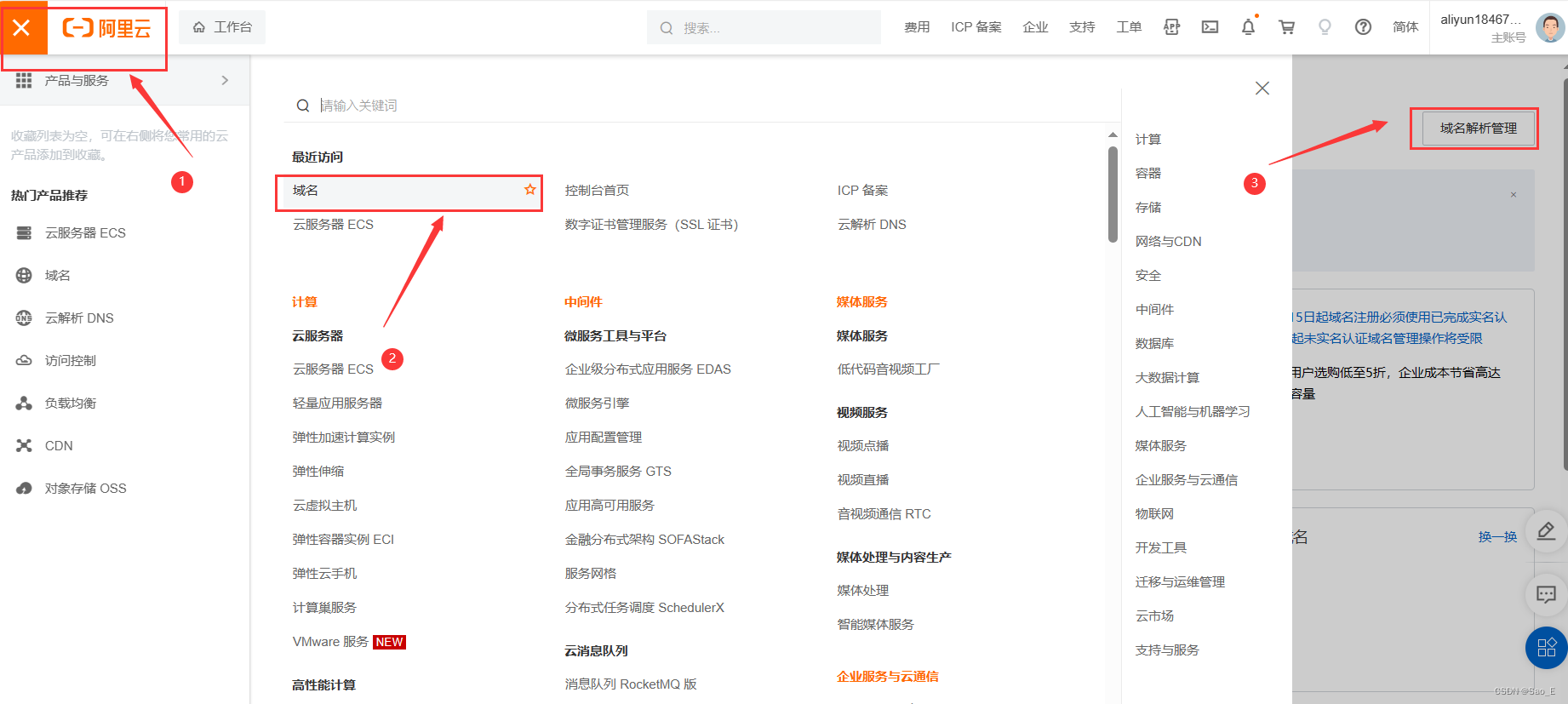Close the menu with the orange X button
The image size is (1568, 704).
coord(22,27)
